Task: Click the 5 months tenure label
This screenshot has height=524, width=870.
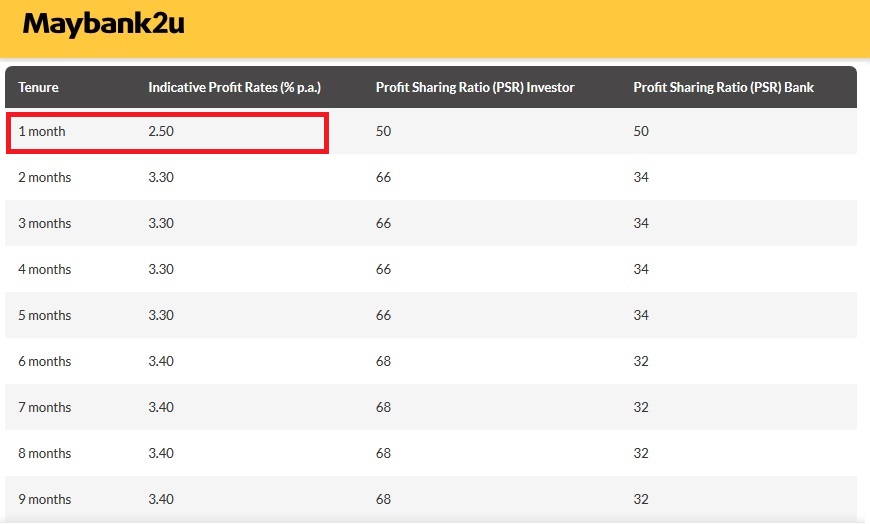Action: [45, 315]
